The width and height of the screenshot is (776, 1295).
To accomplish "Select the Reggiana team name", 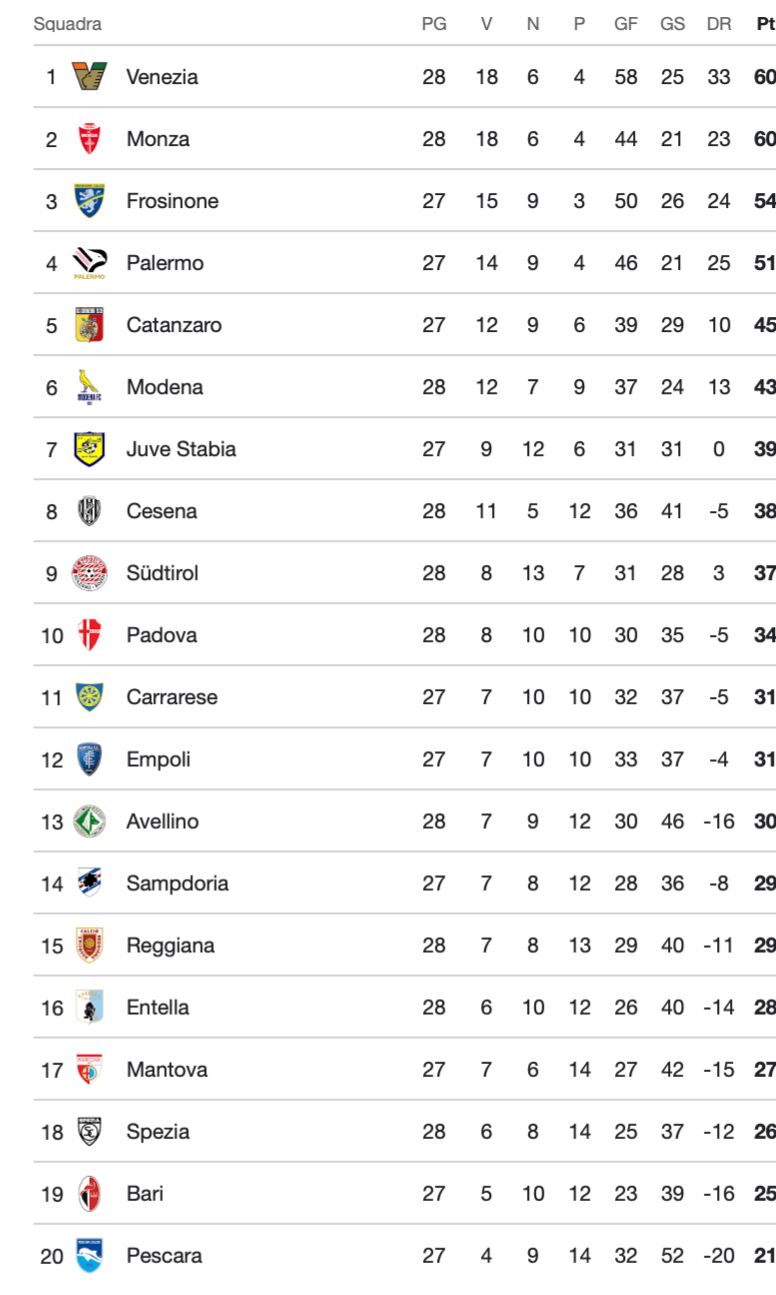I will (170, 945).
